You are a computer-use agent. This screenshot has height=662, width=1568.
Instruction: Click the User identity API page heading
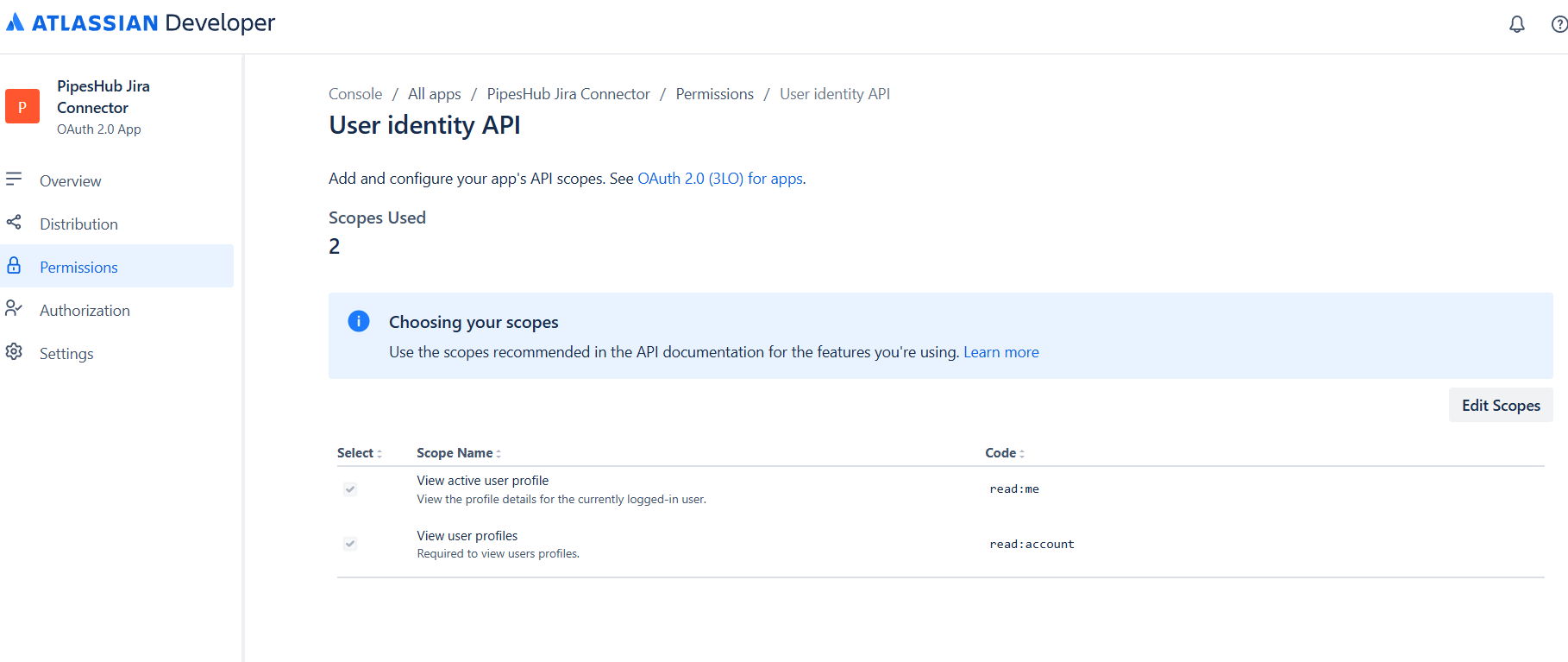[x=424, y=125]
